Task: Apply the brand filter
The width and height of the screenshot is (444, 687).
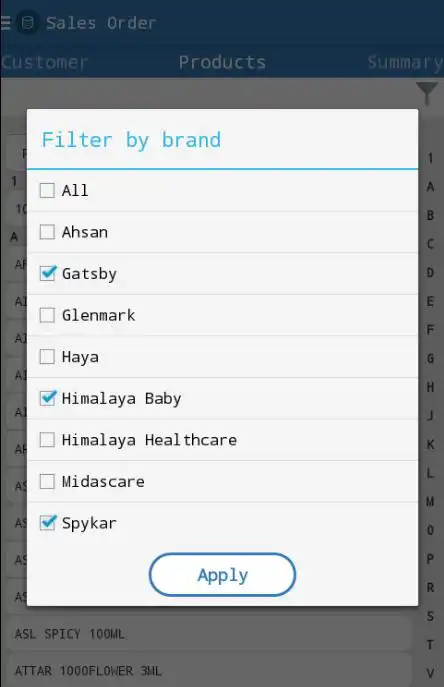Action: 223,575
